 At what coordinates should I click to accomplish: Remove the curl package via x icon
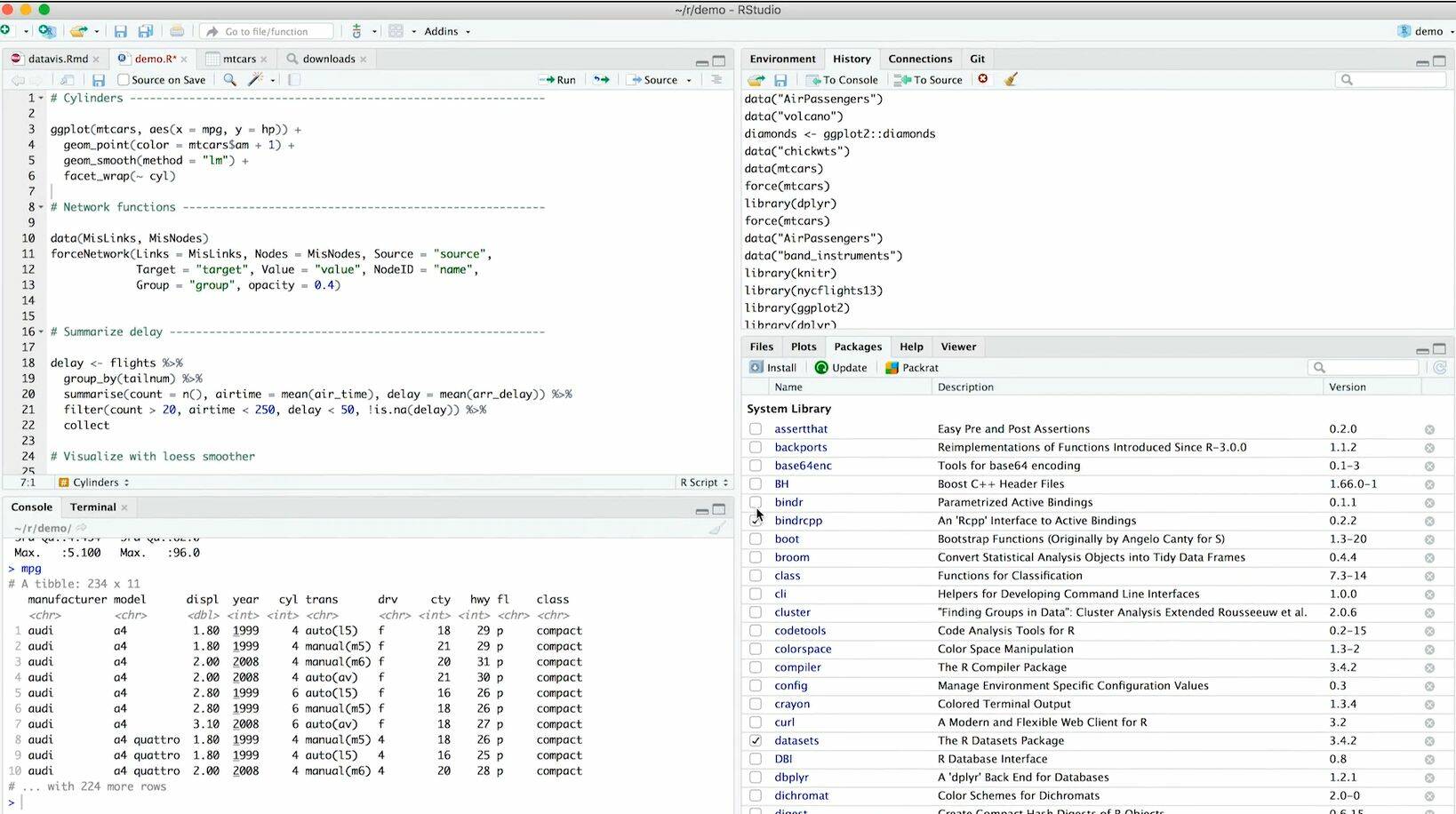(1429, 723)
